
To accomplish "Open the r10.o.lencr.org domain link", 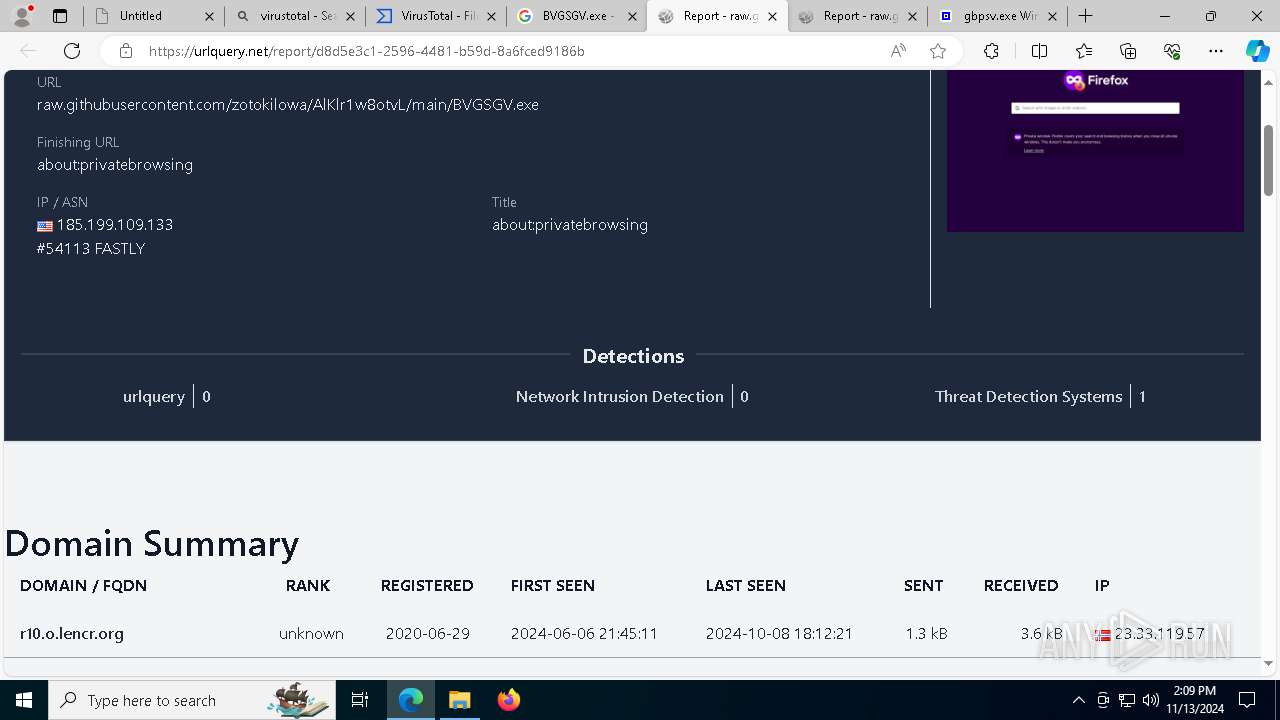I will pos(72,634).
